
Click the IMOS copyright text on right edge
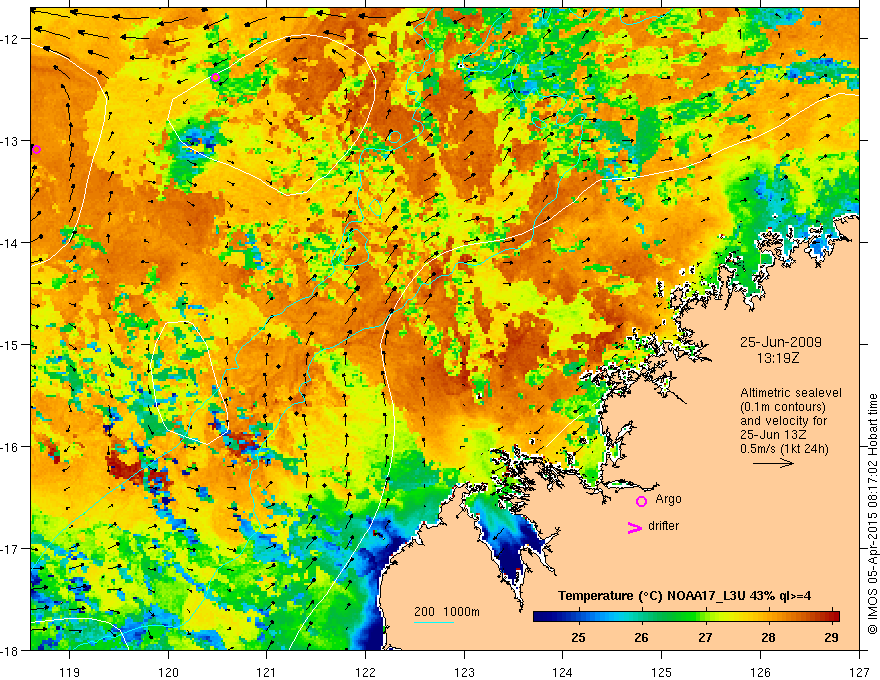(872, 513)
